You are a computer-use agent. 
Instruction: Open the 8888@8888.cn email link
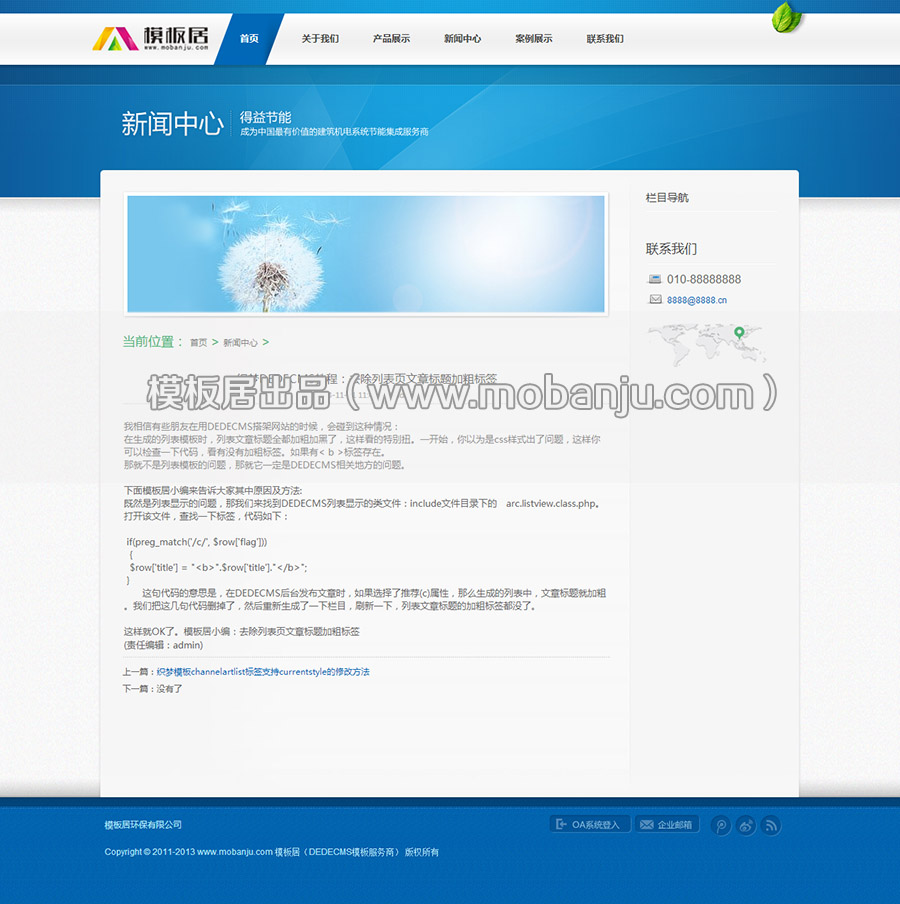click(697, 300)
